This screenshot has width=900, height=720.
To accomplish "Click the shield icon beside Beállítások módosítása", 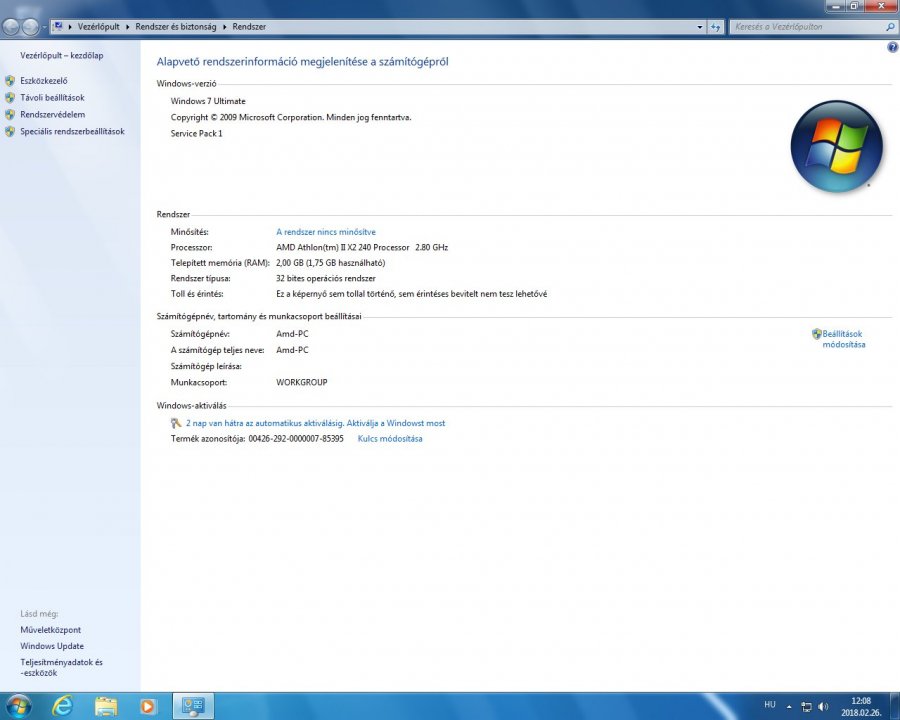I will coord(816,334).
